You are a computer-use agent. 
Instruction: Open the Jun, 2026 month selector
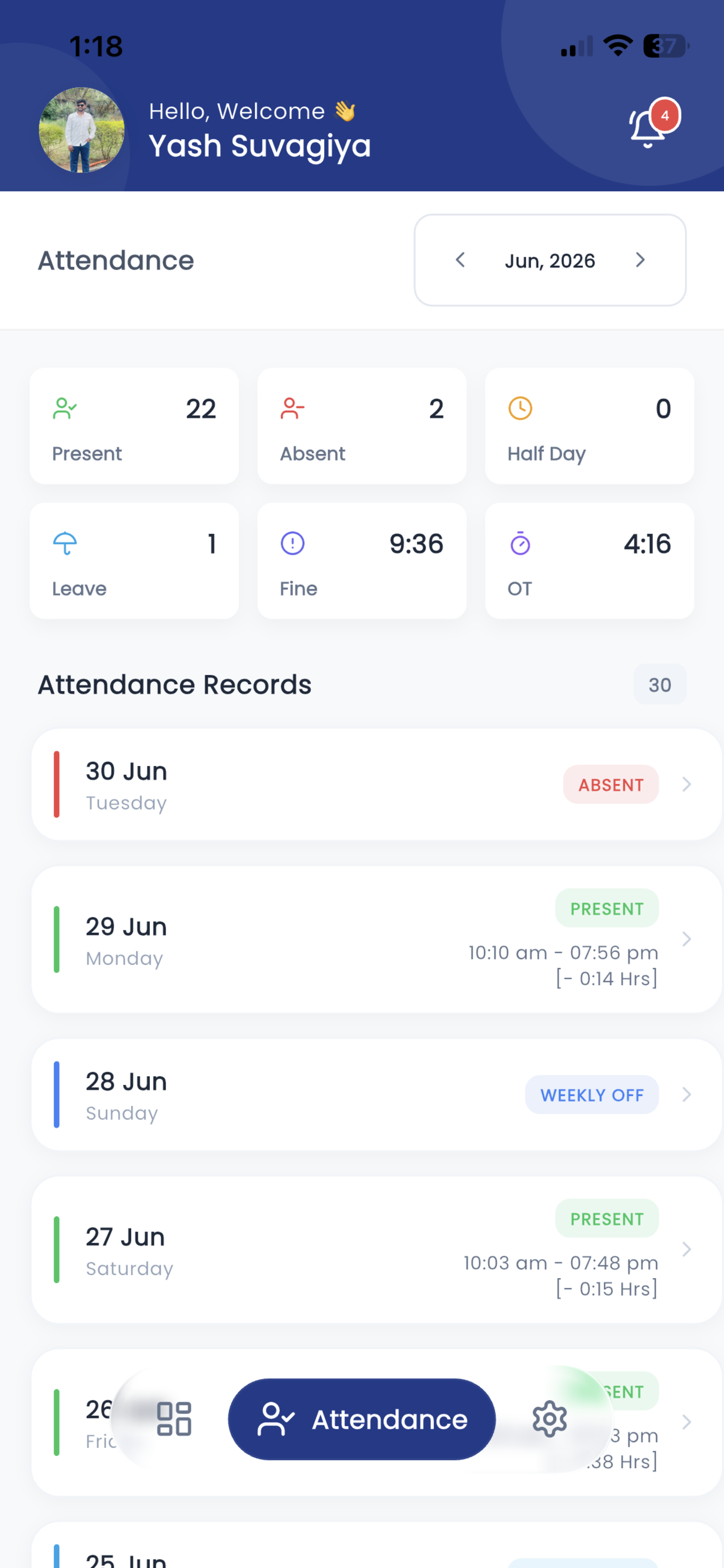[550, 260]
